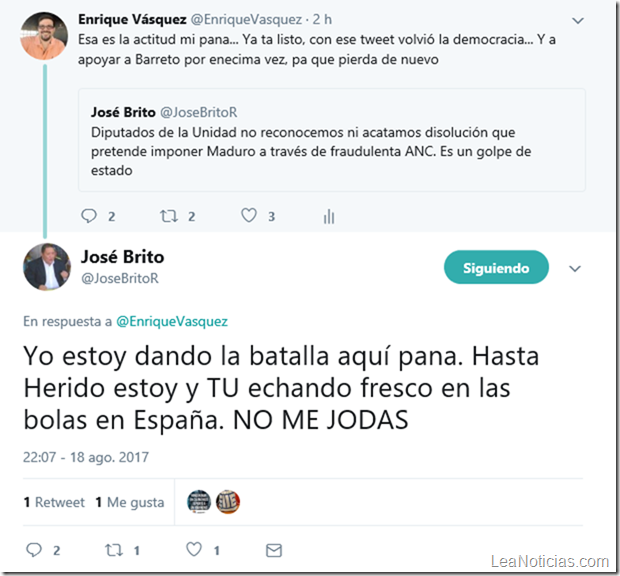Screen dimensions: 620x576
Task: Reply to Enrique Vásquez's tweet
Action: [x=89, y=216]
